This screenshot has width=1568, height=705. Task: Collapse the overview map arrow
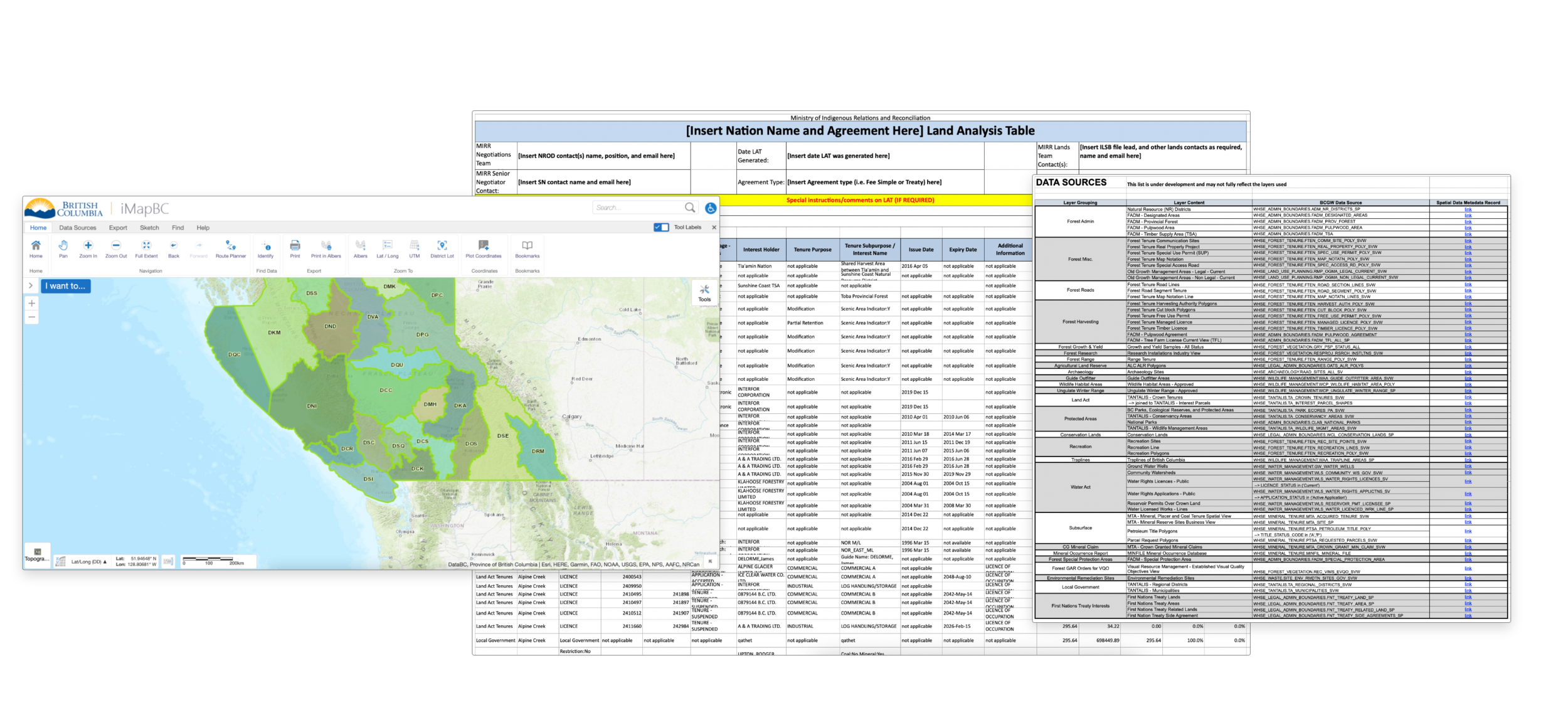[x=709, y=561]
